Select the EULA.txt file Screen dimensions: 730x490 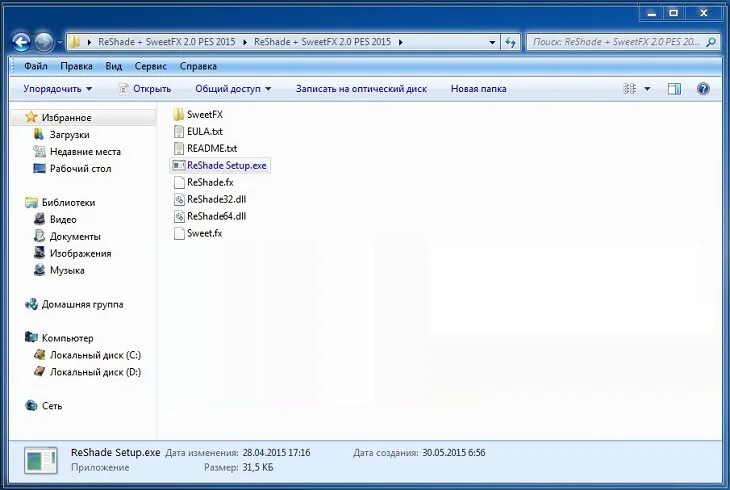pos(198,131)
